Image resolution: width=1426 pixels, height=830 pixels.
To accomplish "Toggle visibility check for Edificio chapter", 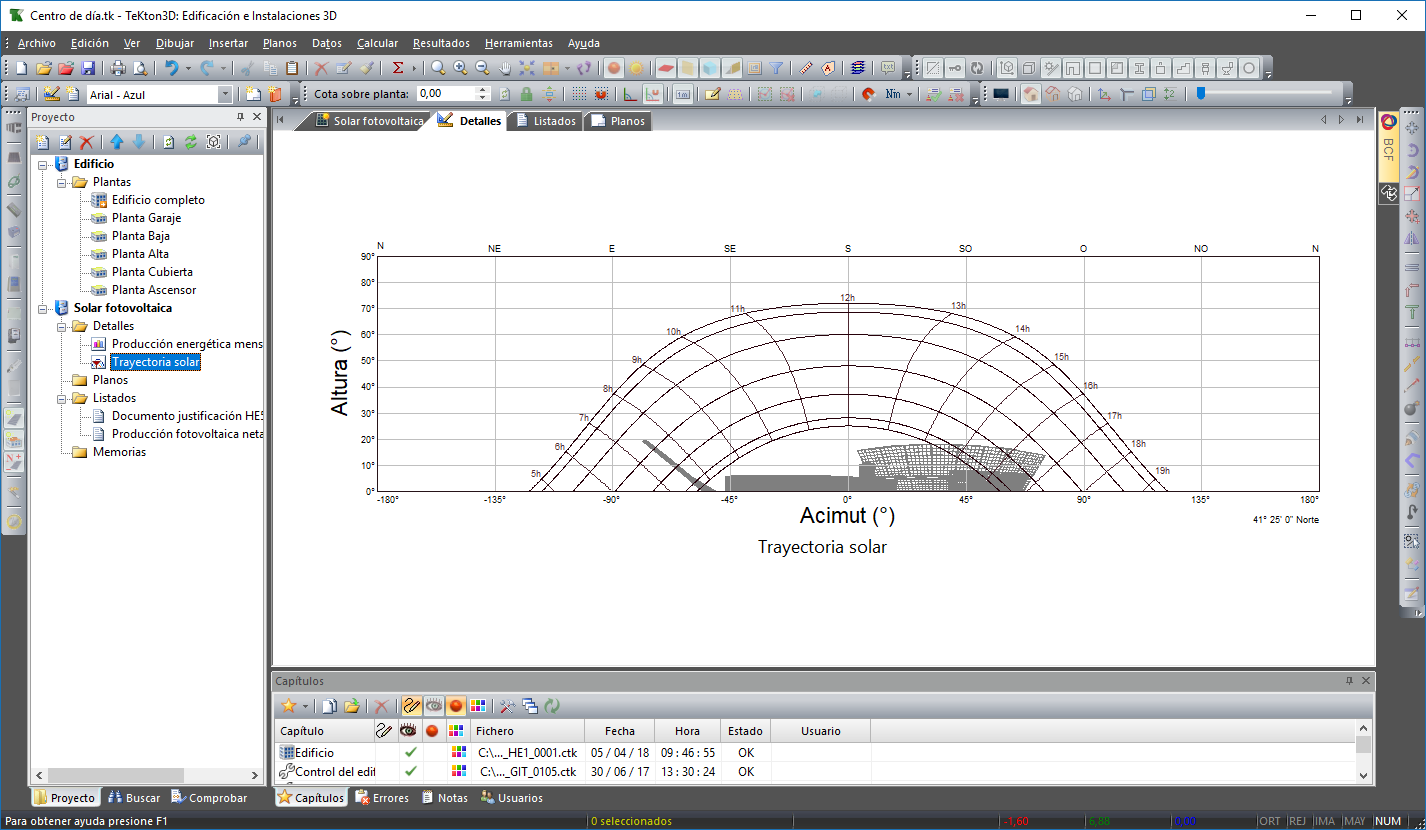I will click(x=410, y=752).
